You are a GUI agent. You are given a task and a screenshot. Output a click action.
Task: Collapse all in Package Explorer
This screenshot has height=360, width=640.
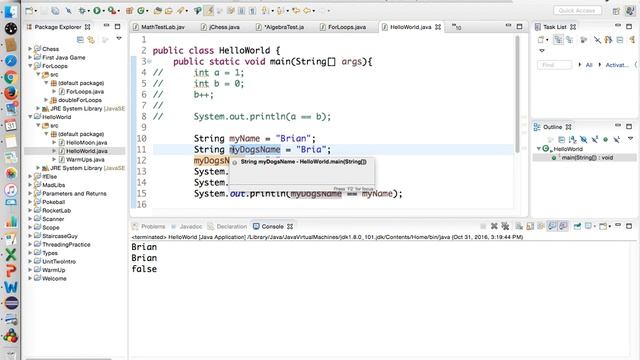(x=80, y=39)
